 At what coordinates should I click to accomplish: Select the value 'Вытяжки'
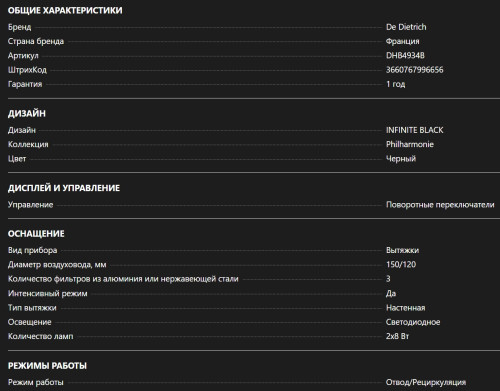pos(402,250)
